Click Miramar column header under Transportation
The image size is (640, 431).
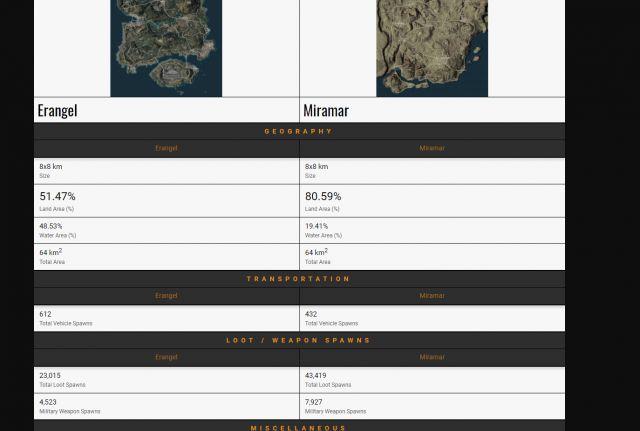(x=432, y=295)
